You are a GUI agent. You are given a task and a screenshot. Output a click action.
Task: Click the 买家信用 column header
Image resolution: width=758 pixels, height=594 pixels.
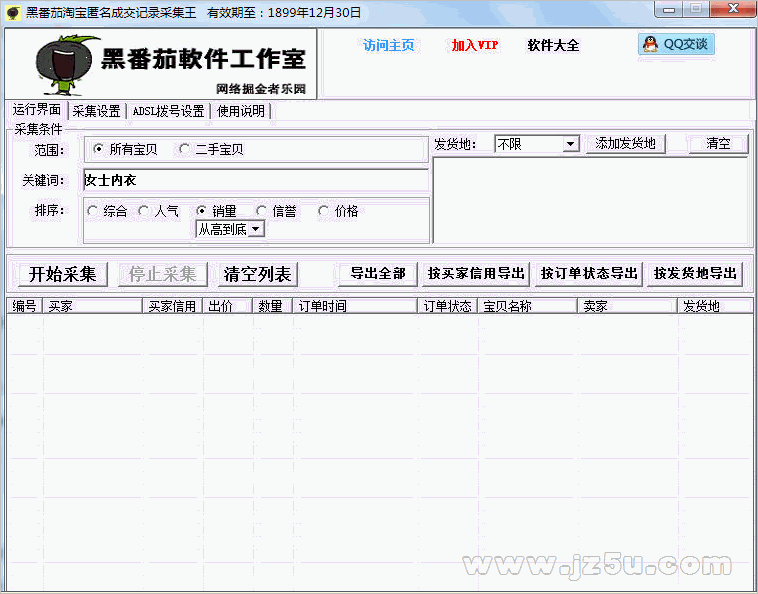pyautogui.click(x=173, y=306)
